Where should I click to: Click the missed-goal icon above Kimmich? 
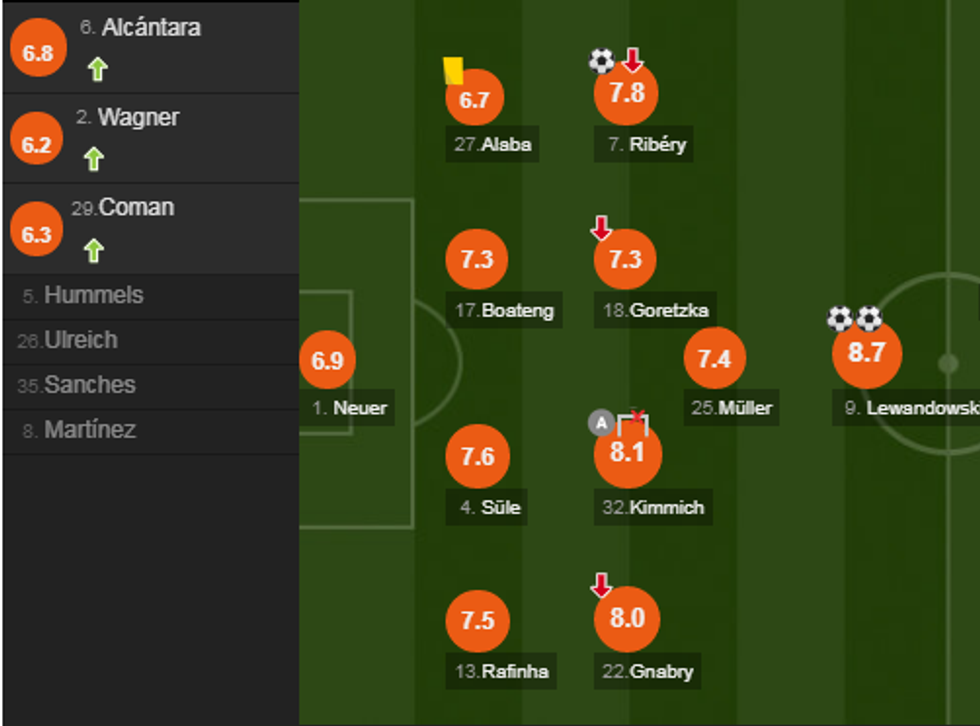(x=634, y=421)
